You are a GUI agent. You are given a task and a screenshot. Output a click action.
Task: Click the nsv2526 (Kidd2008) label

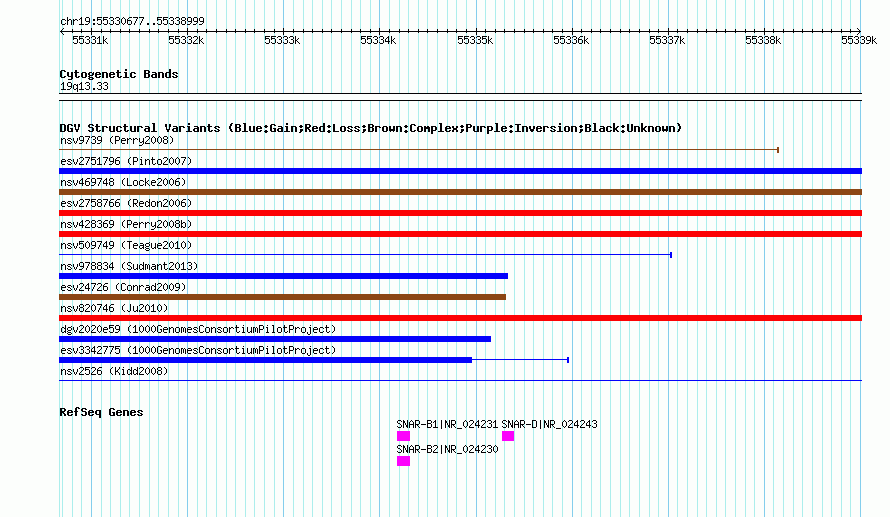click(114, 371)
